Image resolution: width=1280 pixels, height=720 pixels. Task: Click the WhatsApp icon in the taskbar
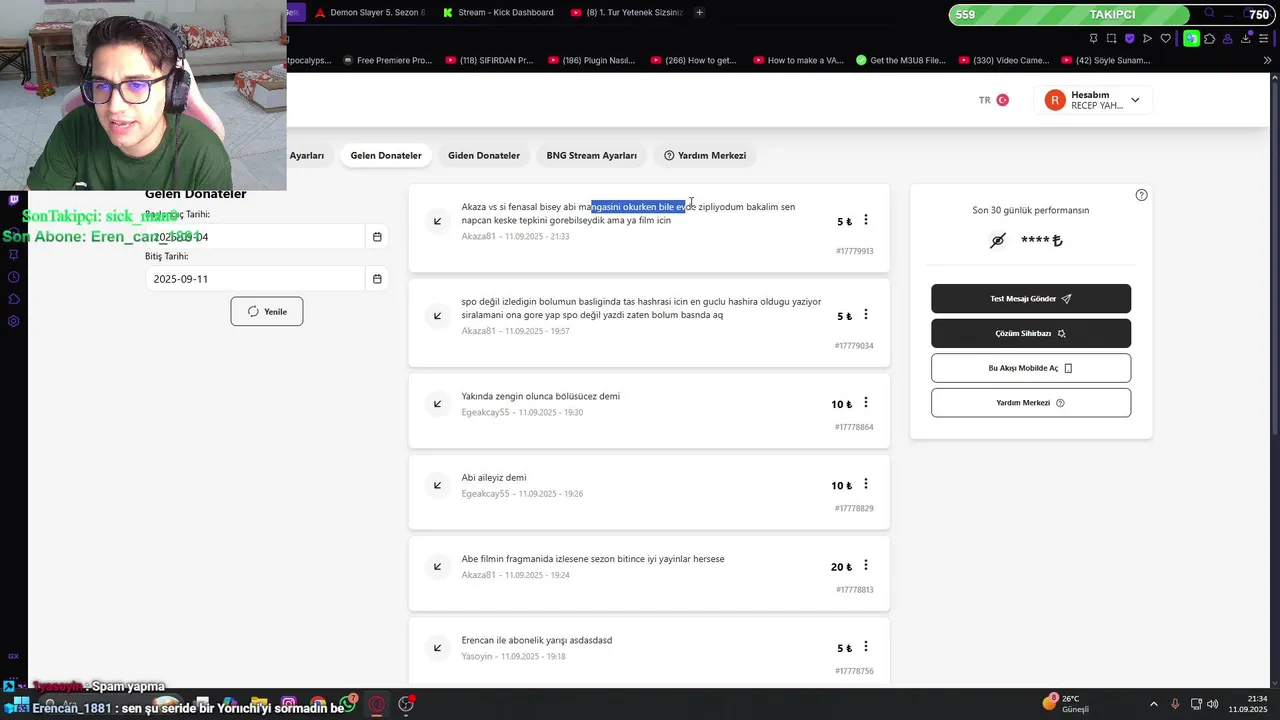(x=347, y=705)
